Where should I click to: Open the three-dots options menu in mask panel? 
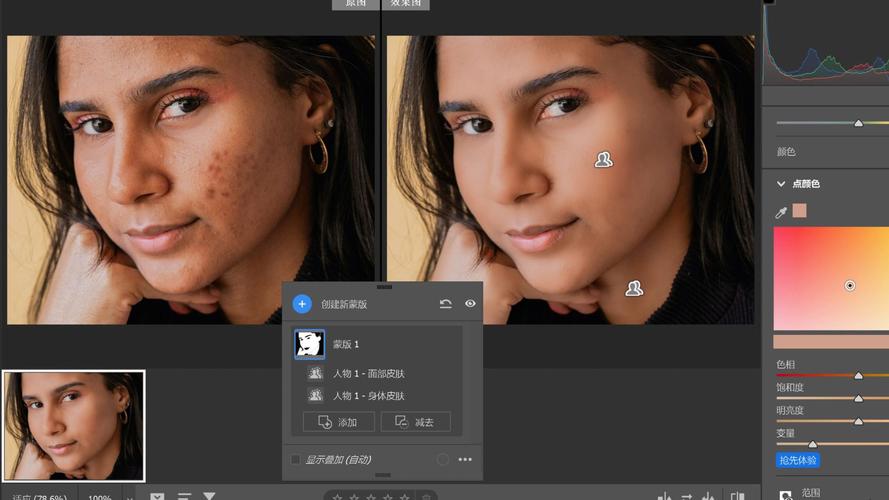(x=465, y=459)
